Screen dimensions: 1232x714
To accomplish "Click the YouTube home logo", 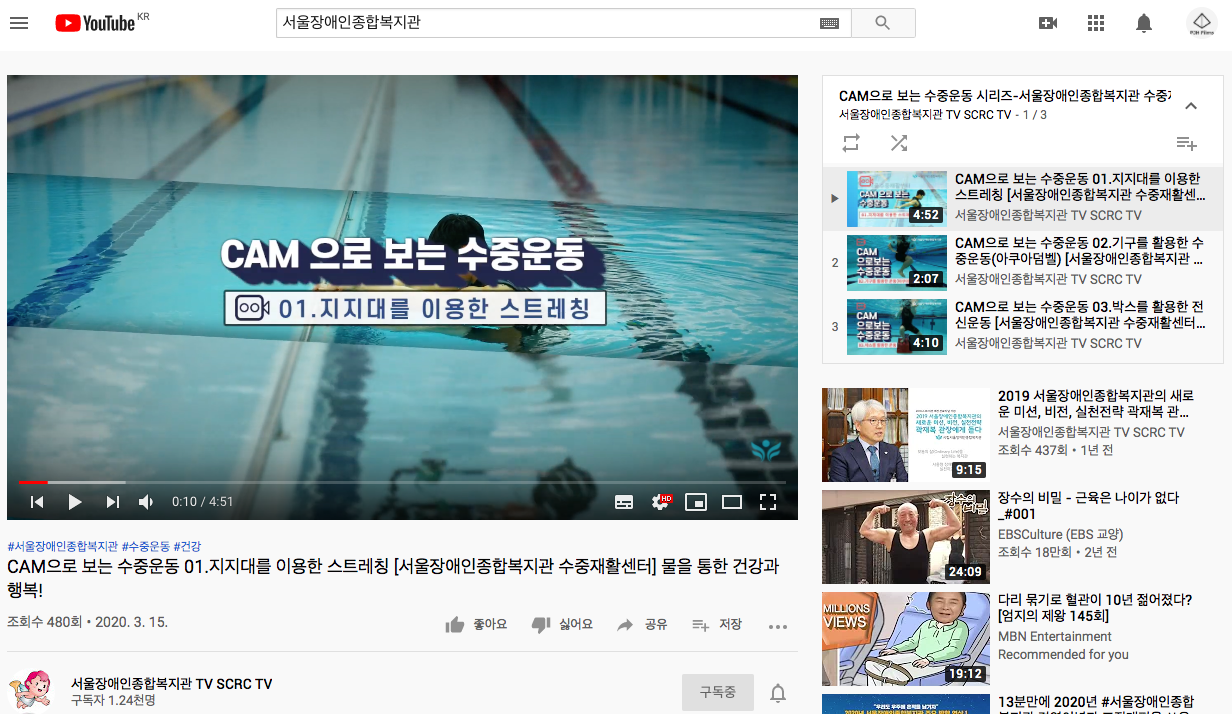I will 95,23.
